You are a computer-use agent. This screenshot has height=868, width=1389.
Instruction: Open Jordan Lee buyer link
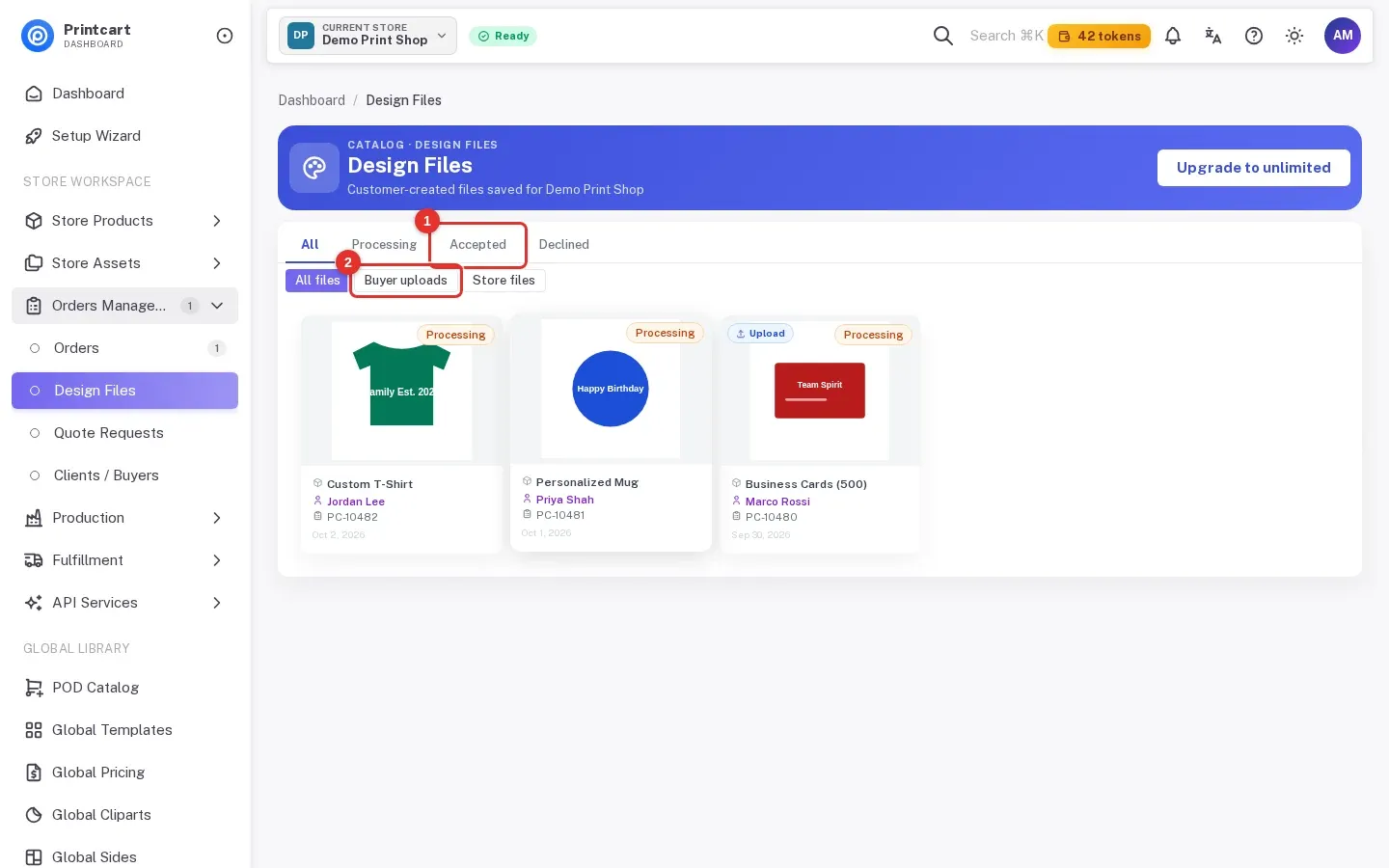point(356,502)
